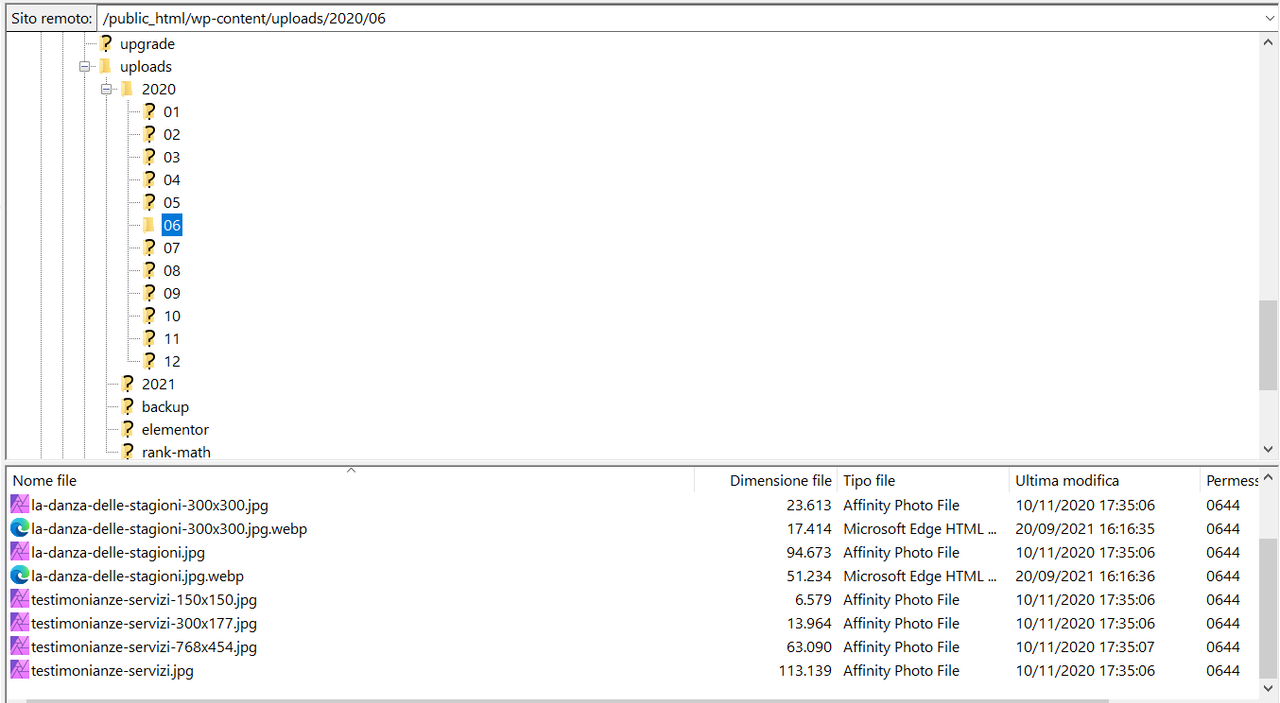Click Affinity icon of la-danza-delle-stagioni.jpg
The image size is (1280, 703).
pyautogui.click(x=20, y=552)
